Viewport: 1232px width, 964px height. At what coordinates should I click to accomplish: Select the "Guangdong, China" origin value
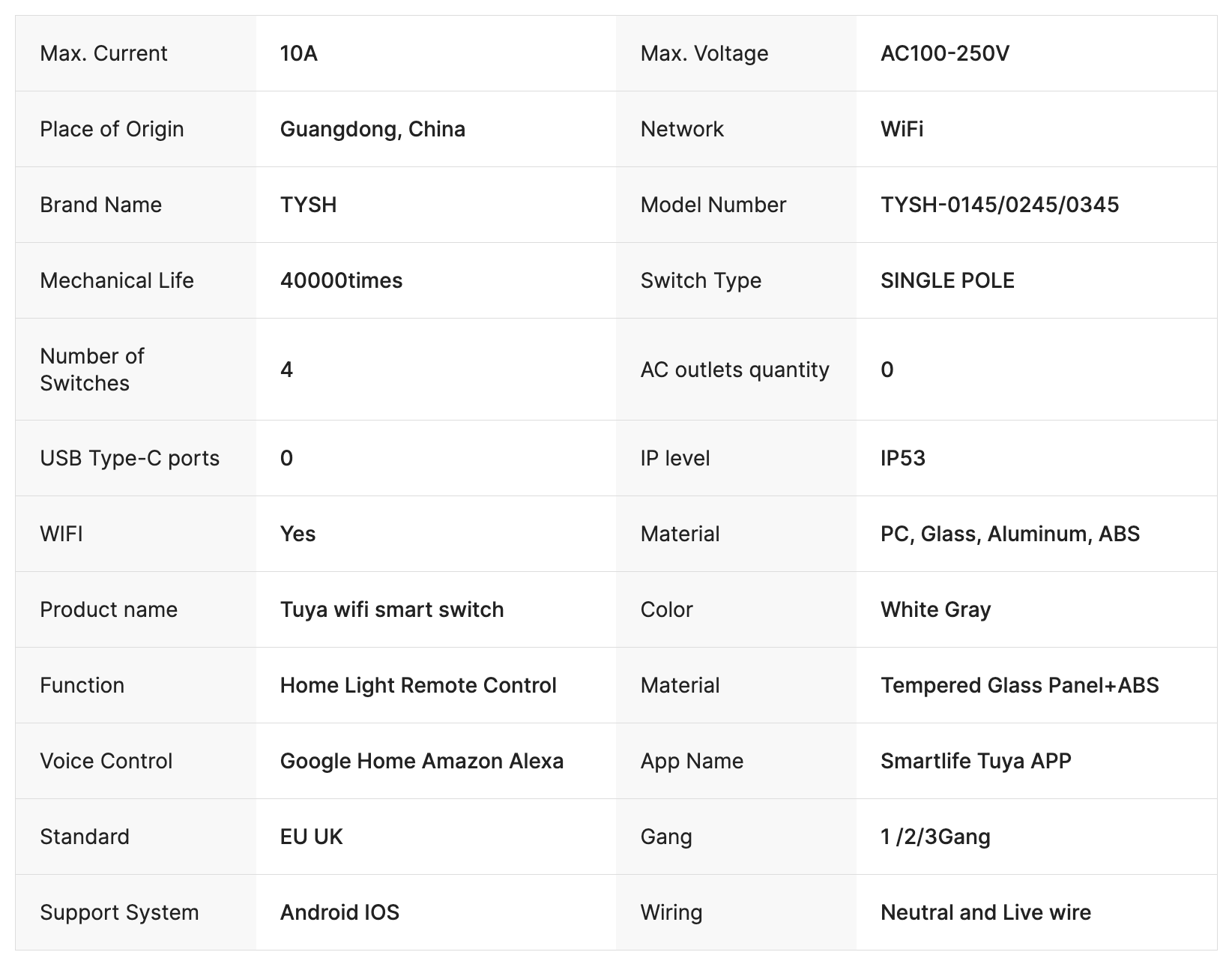click(372, 129)
